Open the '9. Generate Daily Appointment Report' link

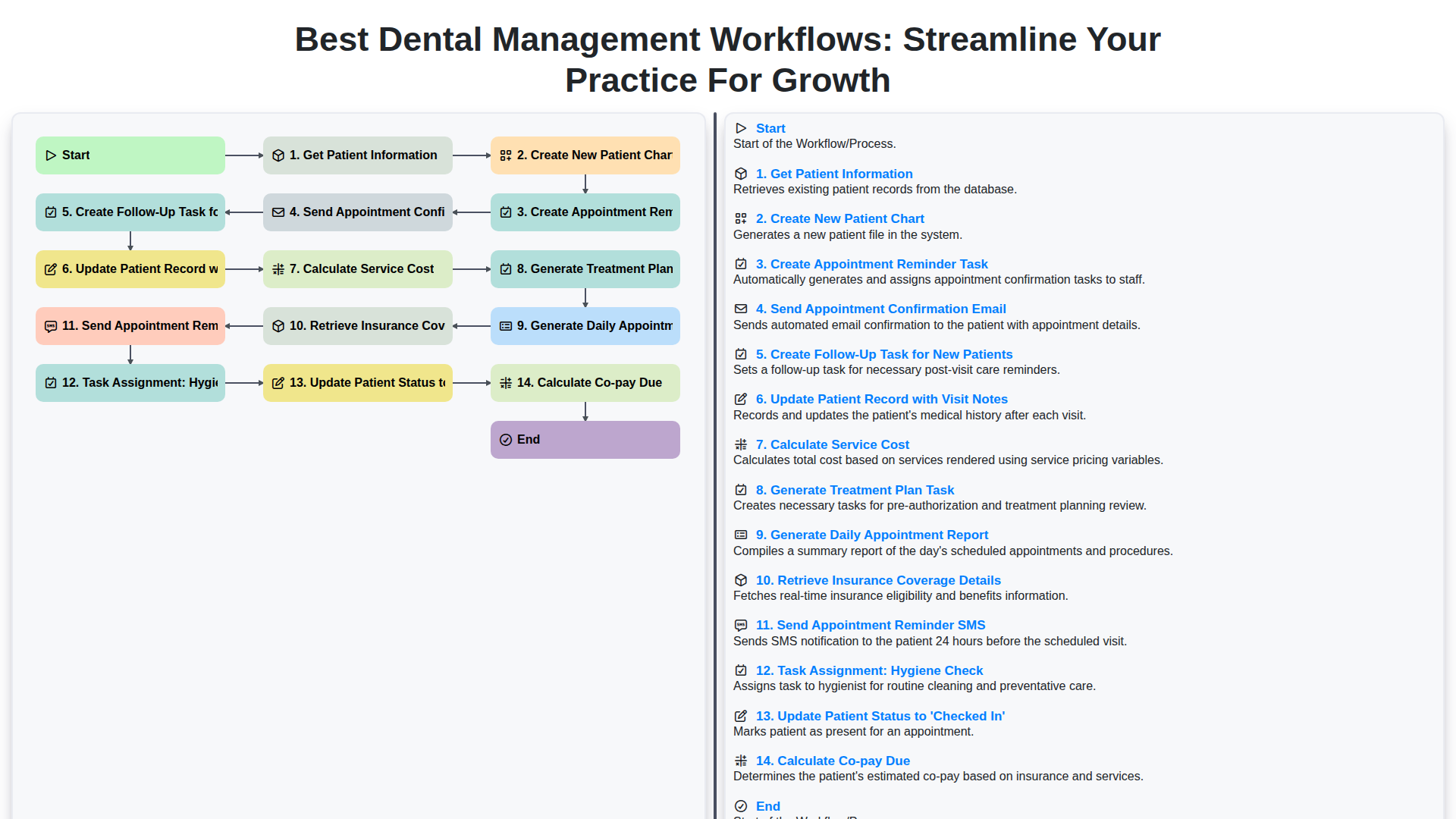coord(872,535)
